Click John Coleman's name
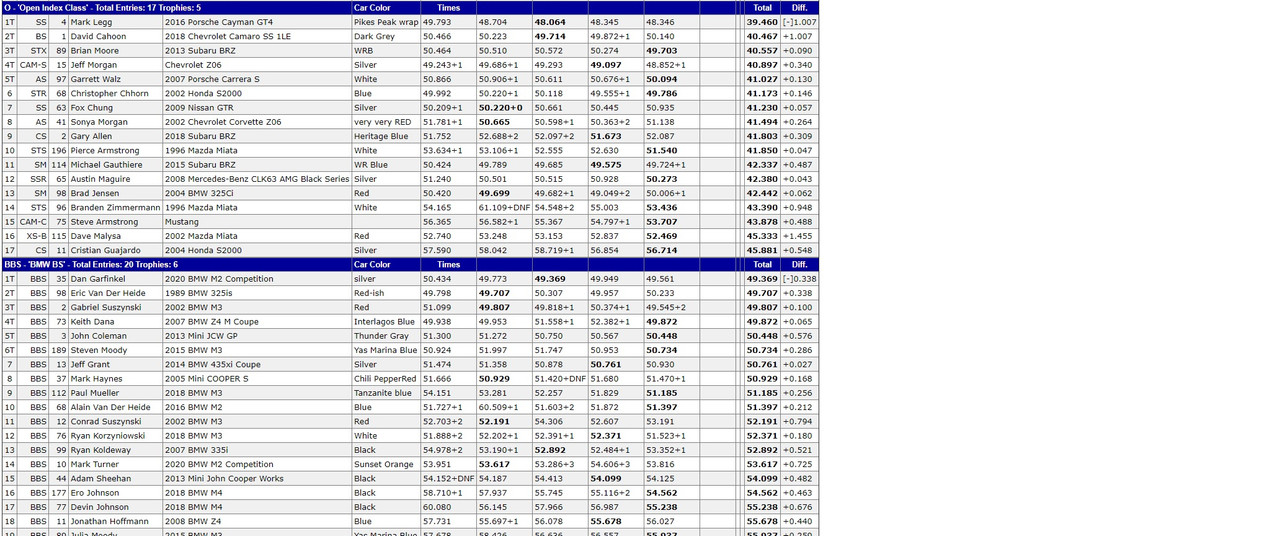 point(99,336)
